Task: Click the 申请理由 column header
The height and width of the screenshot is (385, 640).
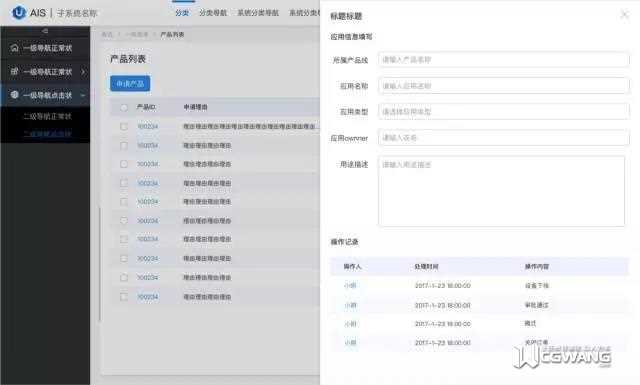Action: (196, 107)
